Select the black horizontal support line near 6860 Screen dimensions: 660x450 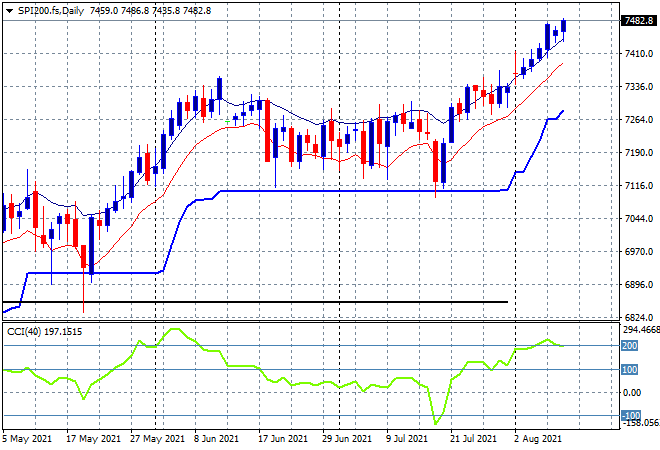[255, 302]
